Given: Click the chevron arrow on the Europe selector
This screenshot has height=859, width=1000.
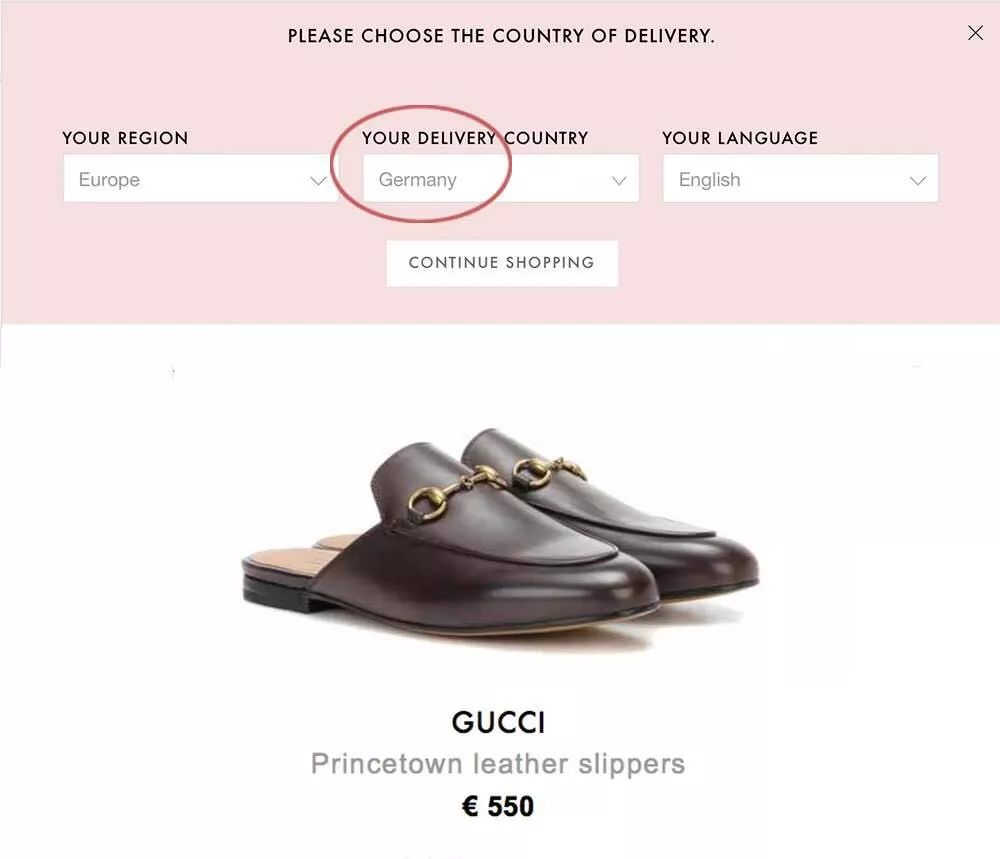Looking at the screenshot, I should pos(319,180).
